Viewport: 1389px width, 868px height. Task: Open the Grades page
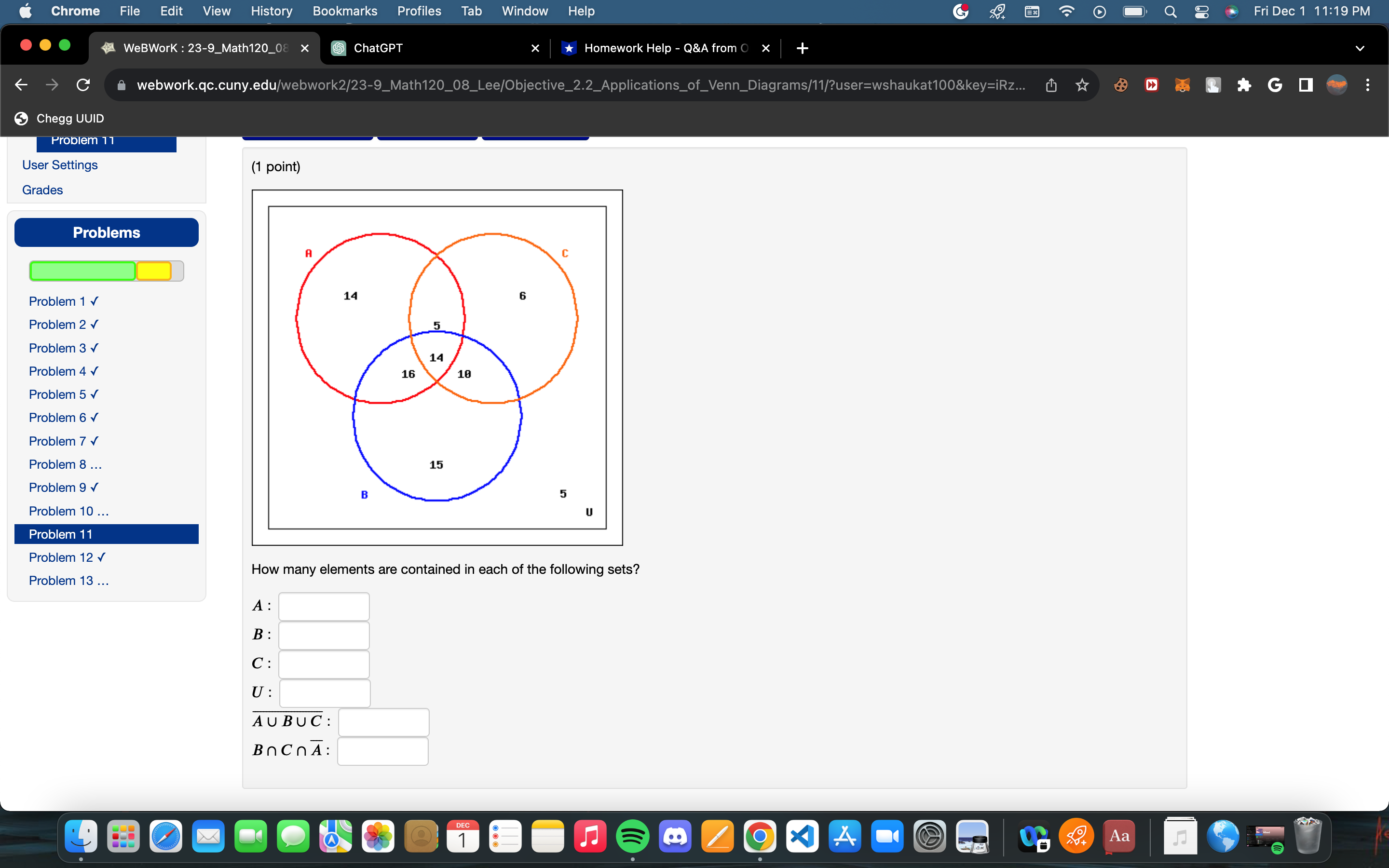click(x=42, y=190)
